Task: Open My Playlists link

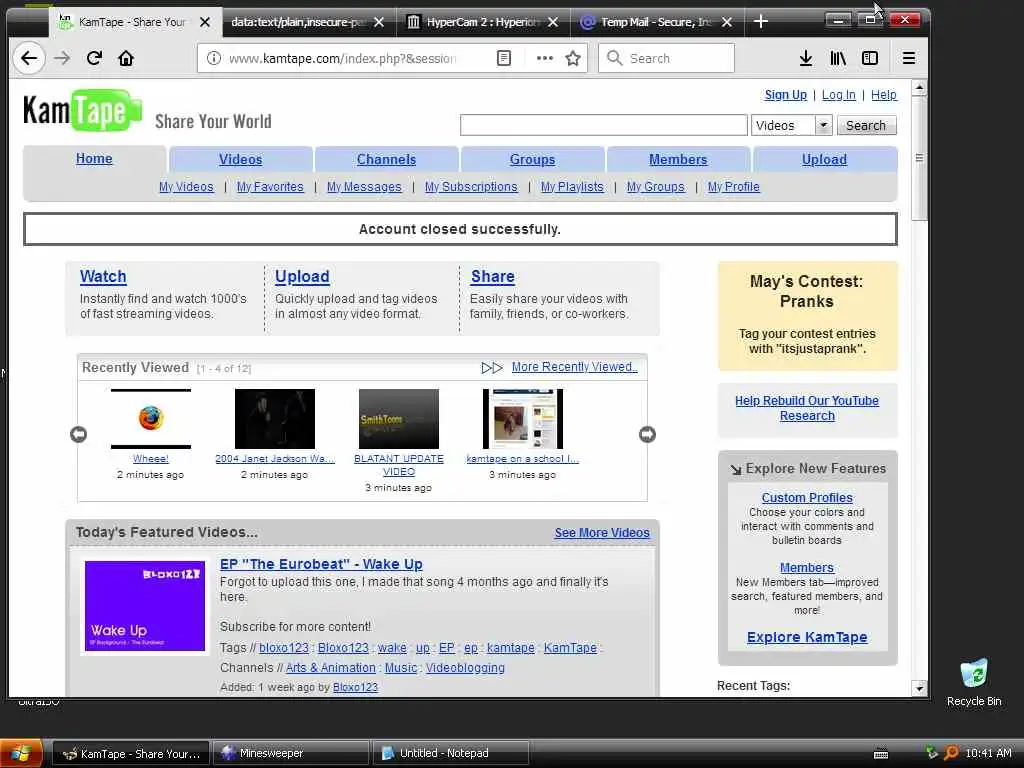Action: point(572,187)
